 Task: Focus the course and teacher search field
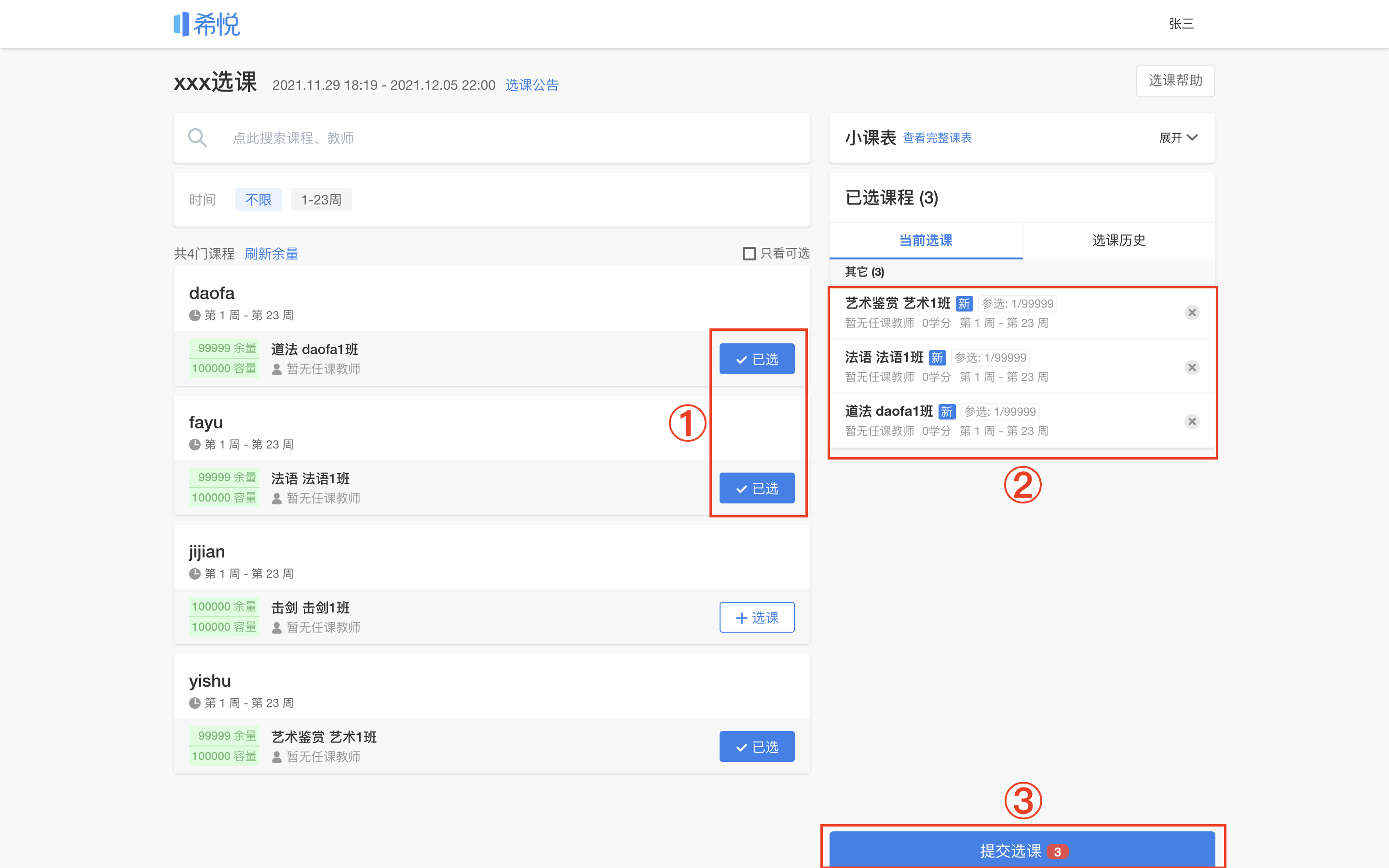492,138
